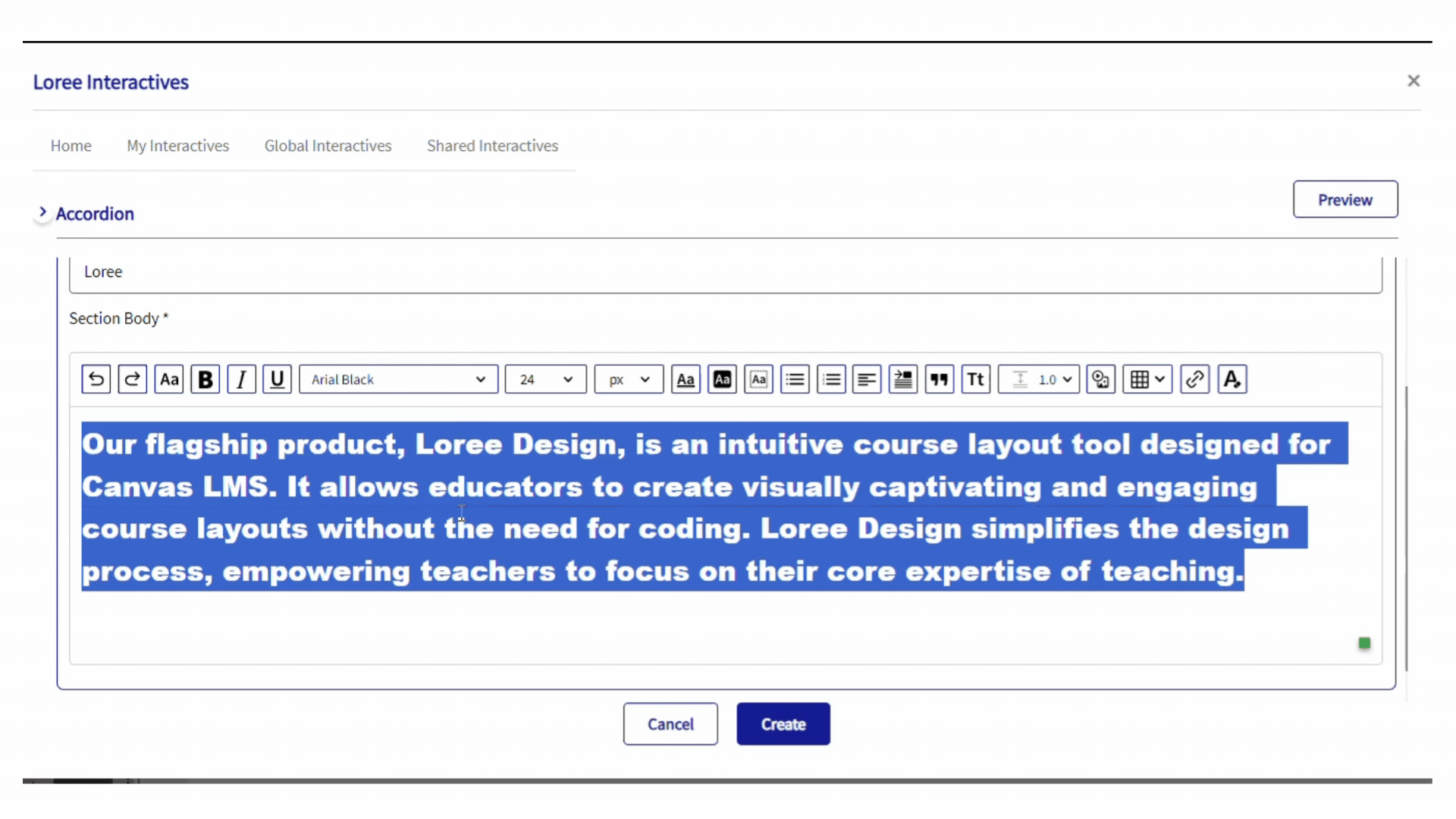Click the Accordion heading text
Image resolution: width=1456 pixels, height=819 pixels.
pyautogui.click(x=96, y=214)
